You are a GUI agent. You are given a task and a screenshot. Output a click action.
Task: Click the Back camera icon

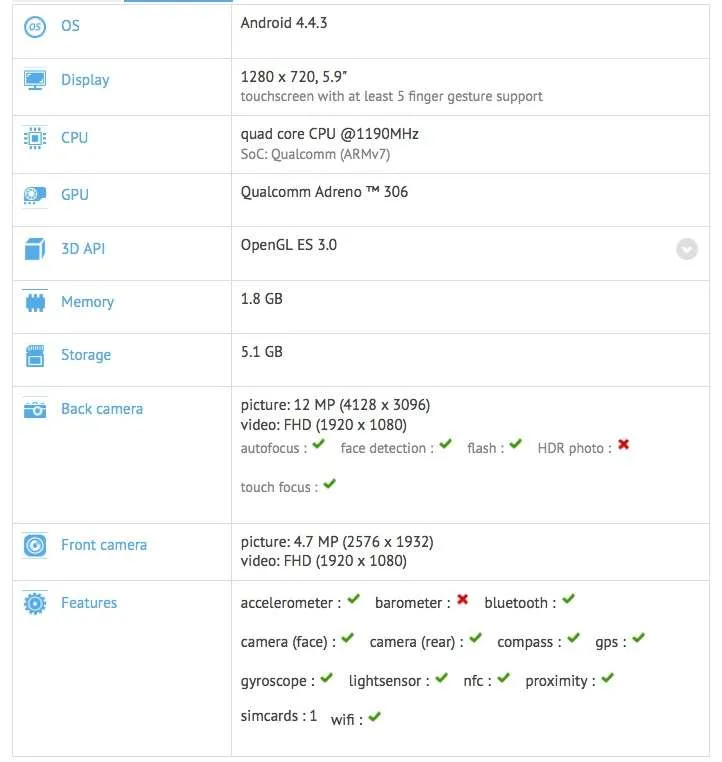click(34, 410)
